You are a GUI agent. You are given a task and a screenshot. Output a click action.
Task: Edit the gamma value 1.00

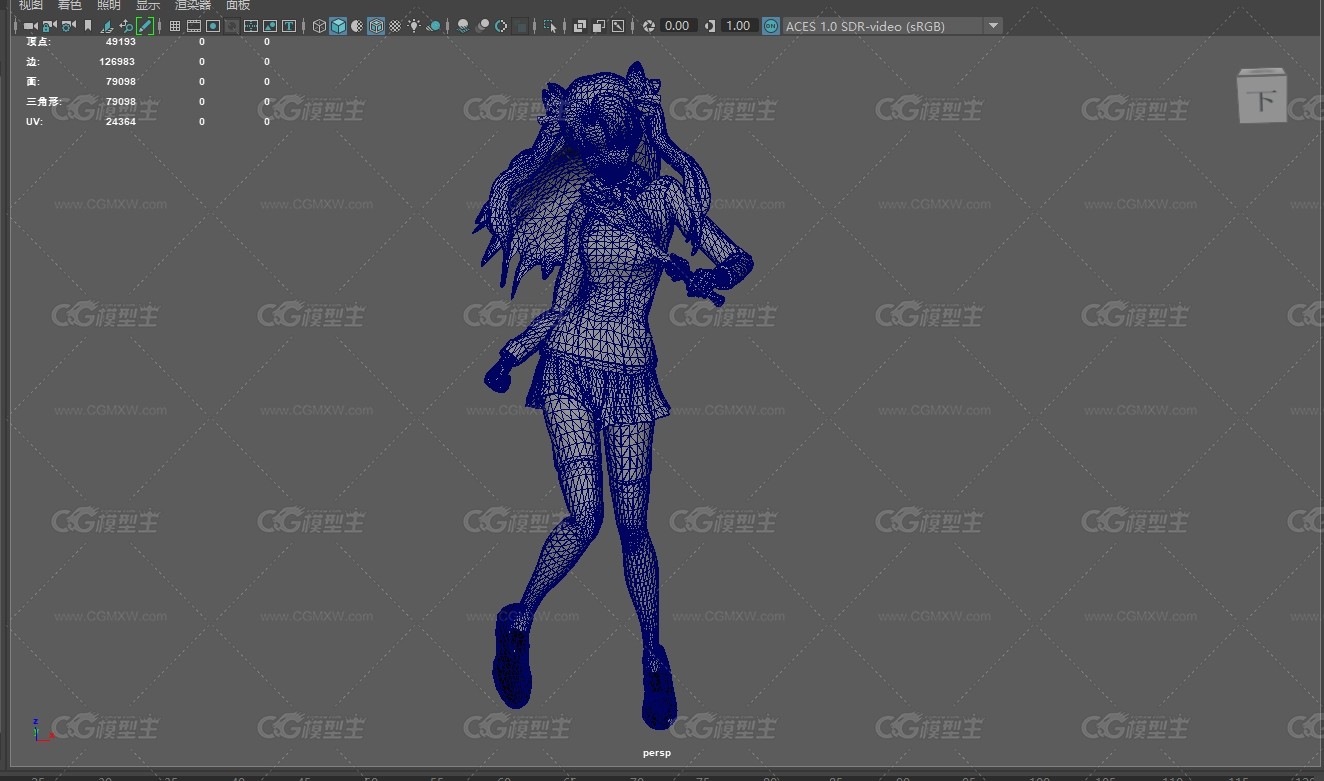[739, 26]
